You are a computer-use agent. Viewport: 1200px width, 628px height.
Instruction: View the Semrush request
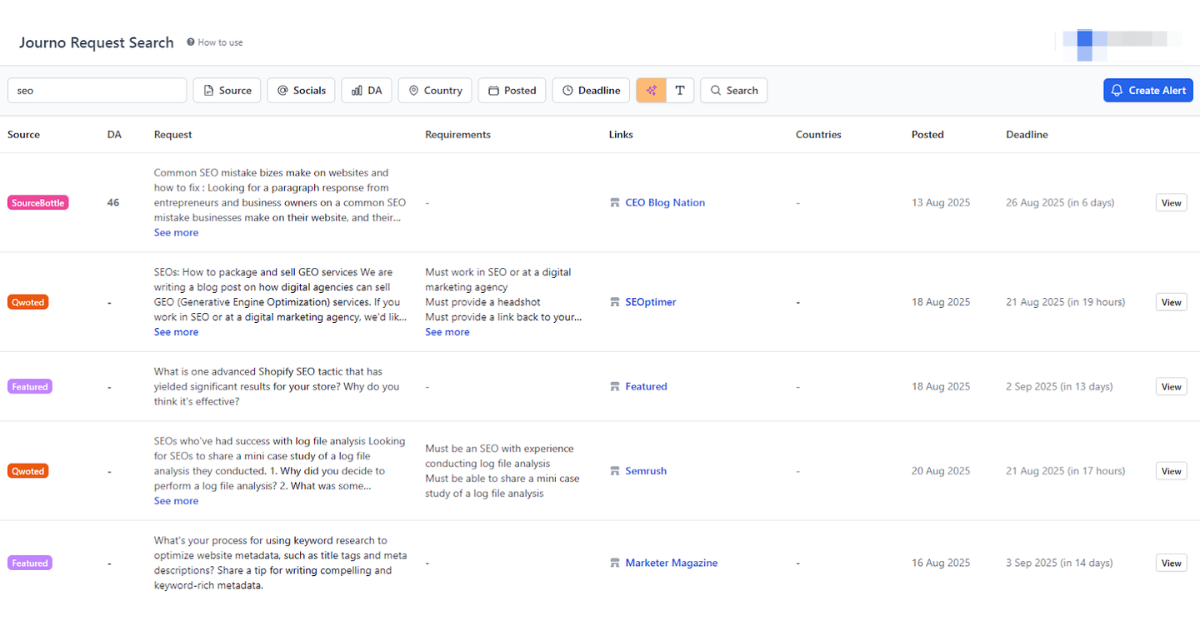click(x=1171, y=471)
